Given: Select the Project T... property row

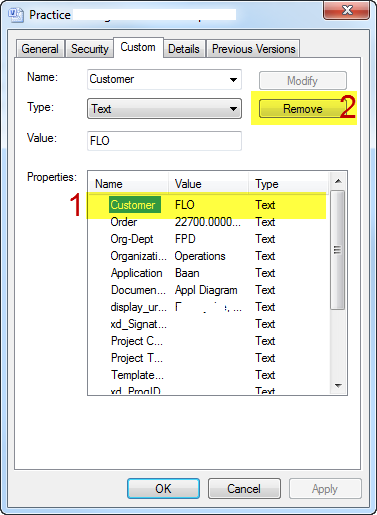Looking at the screenshot, I should 207,358.
